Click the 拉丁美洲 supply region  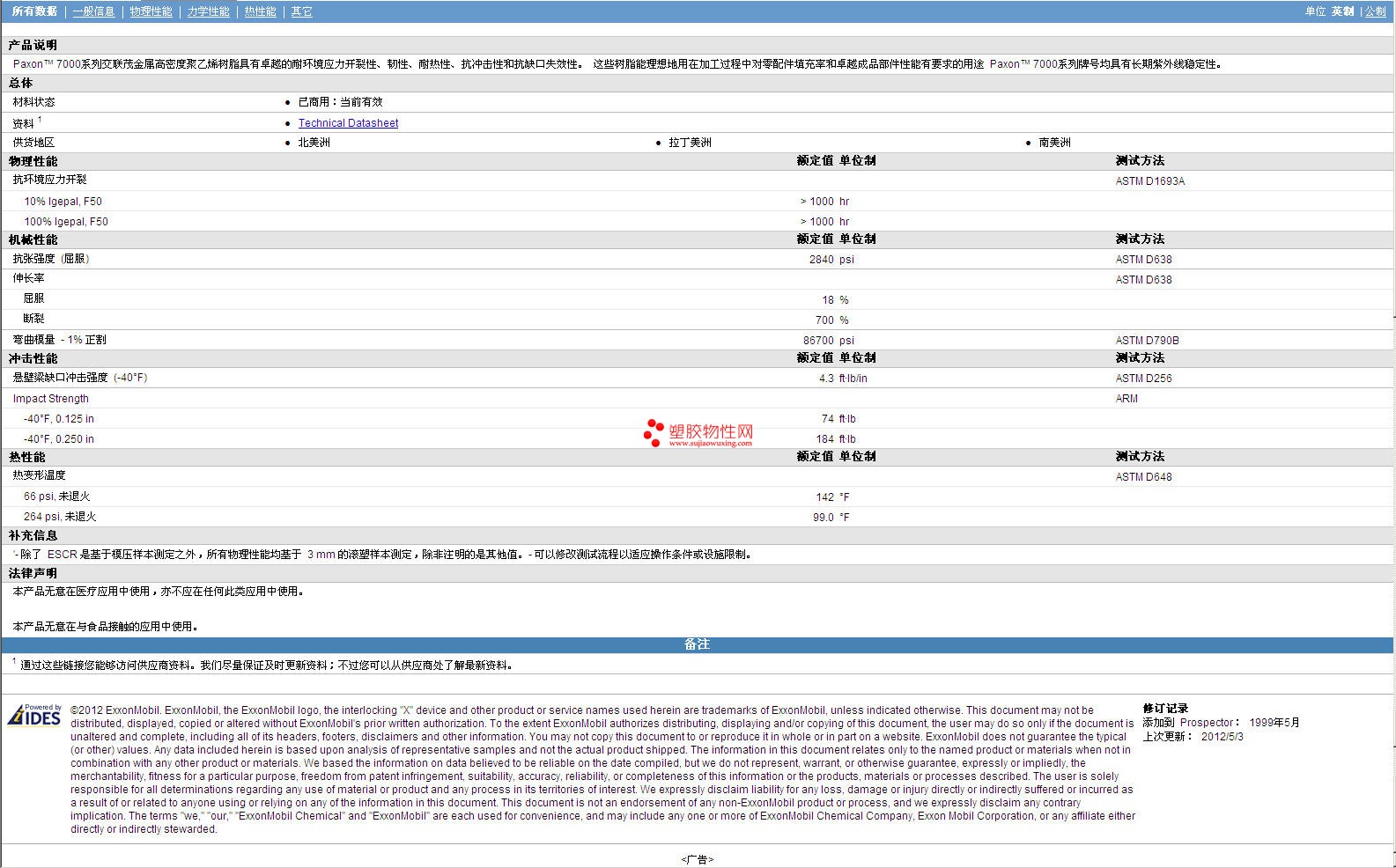click(x=690, y=143)
